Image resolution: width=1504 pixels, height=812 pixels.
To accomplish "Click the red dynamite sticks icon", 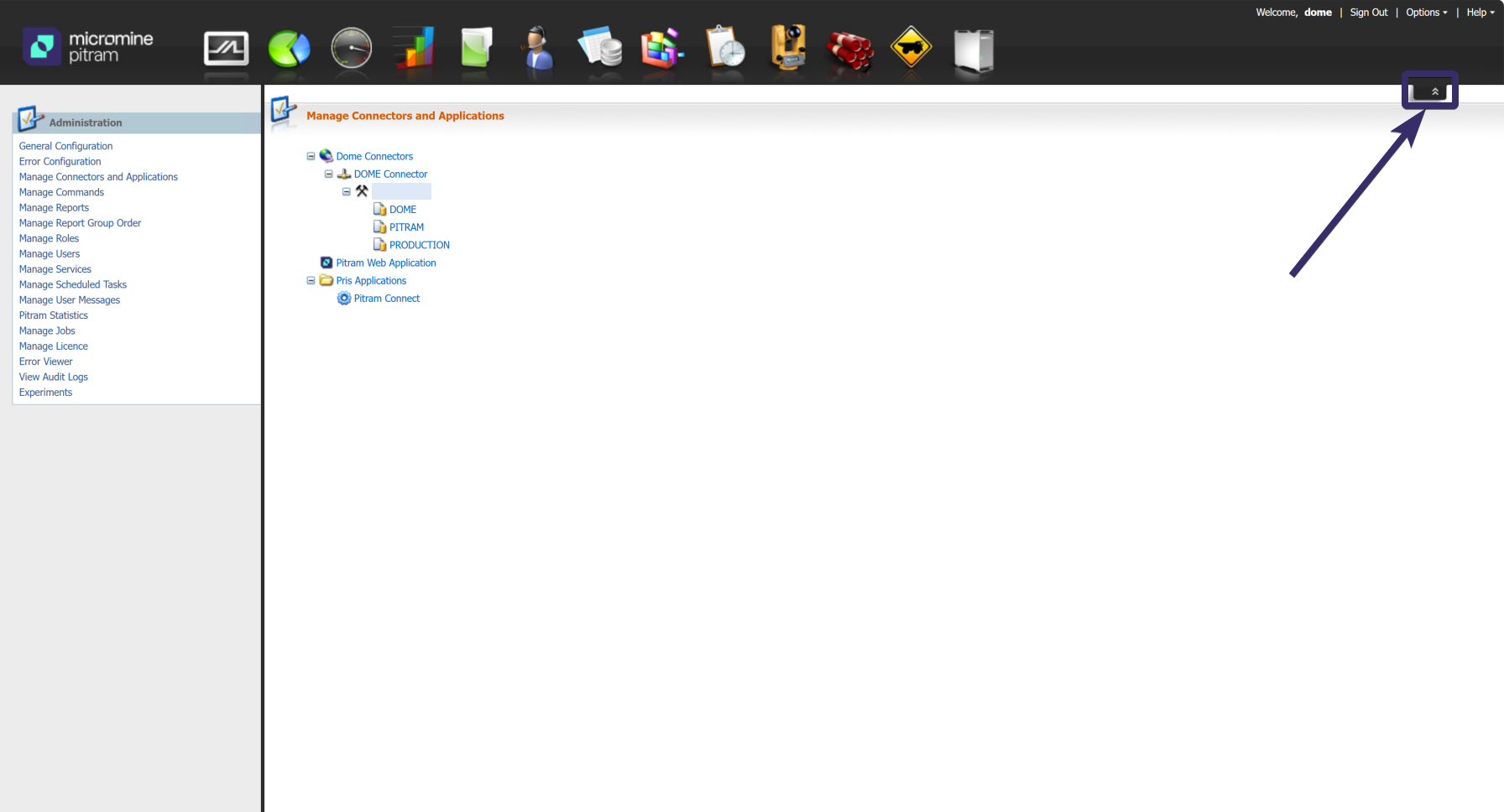I will pos(849,49).
